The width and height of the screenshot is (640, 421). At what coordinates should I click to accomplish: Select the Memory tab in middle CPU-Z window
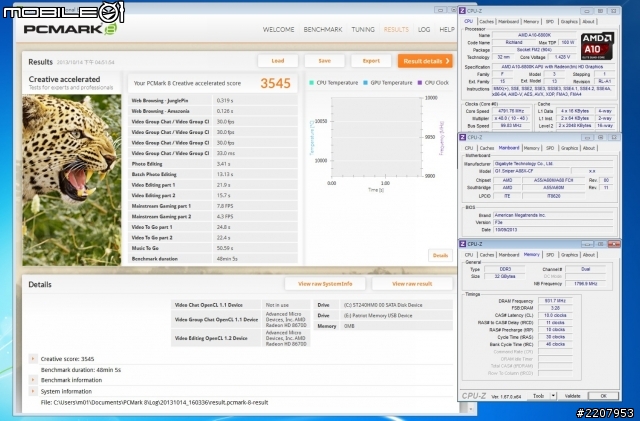tap(531, 148)
